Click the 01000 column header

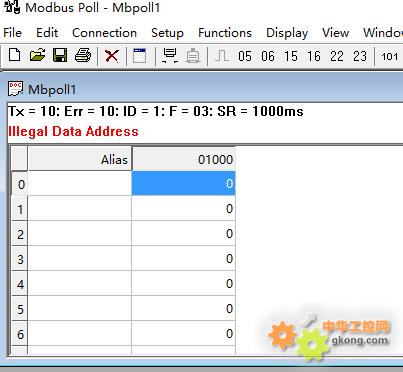point(184,159)
